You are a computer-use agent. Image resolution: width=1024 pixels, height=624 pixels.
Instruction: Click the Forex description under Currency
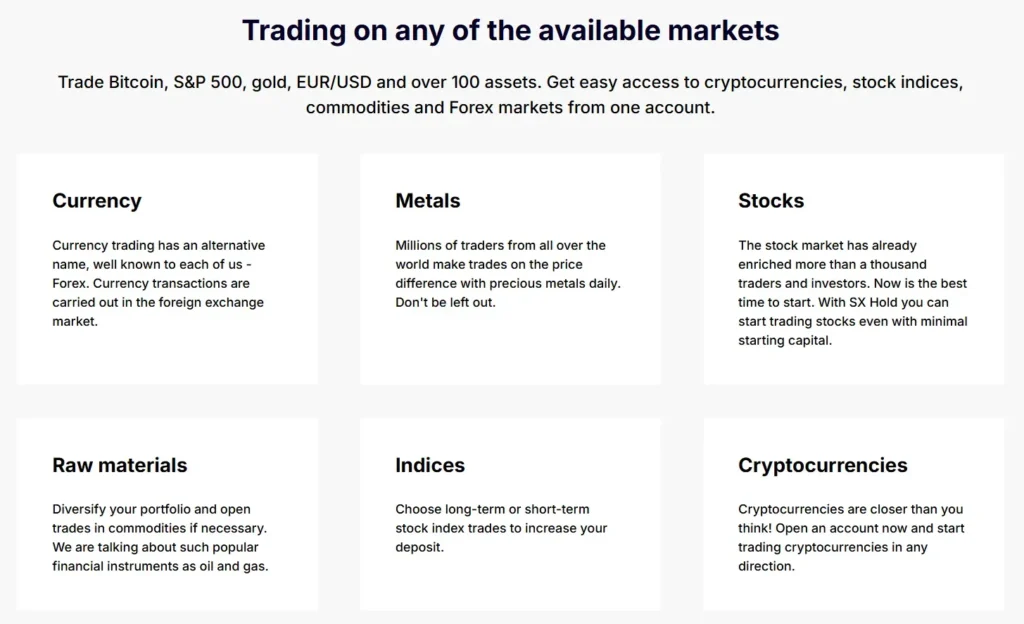(158, 283)
